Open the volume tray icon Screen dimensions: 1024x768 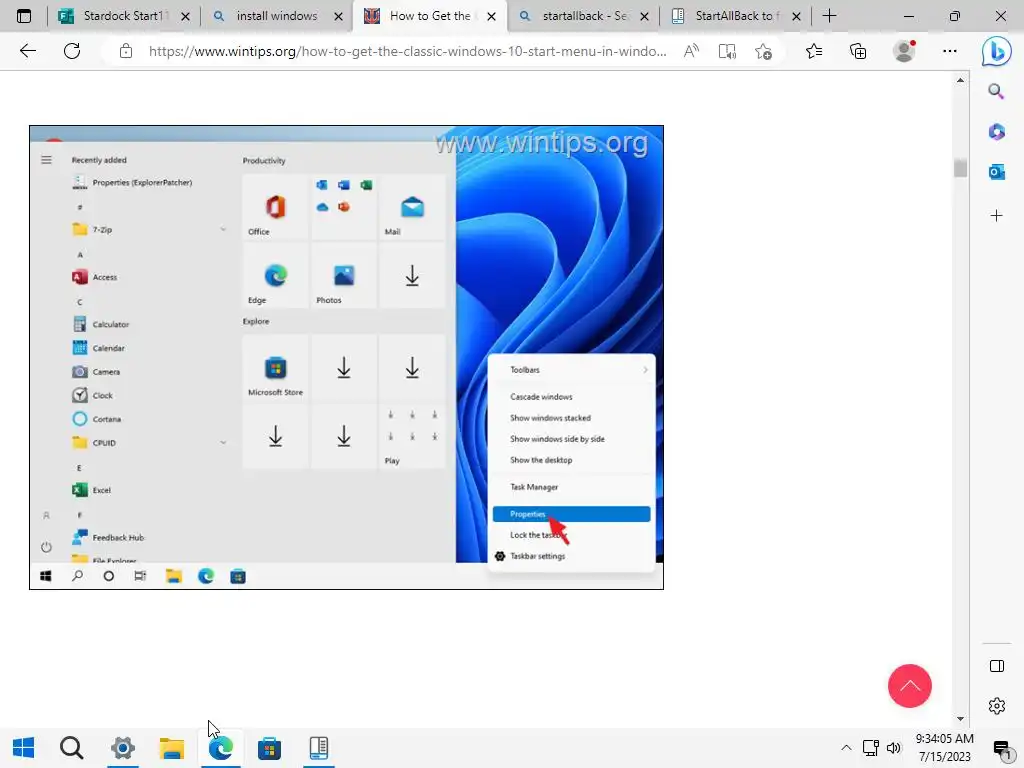pyautogui.click(x=894, y=748)
